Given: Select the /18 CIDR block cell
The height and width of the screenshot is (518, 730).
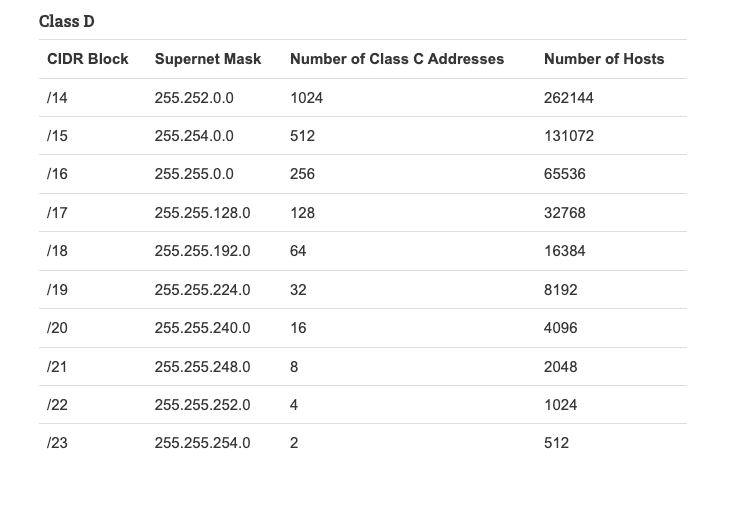Looking at the screenshot, I should [57, 251].
